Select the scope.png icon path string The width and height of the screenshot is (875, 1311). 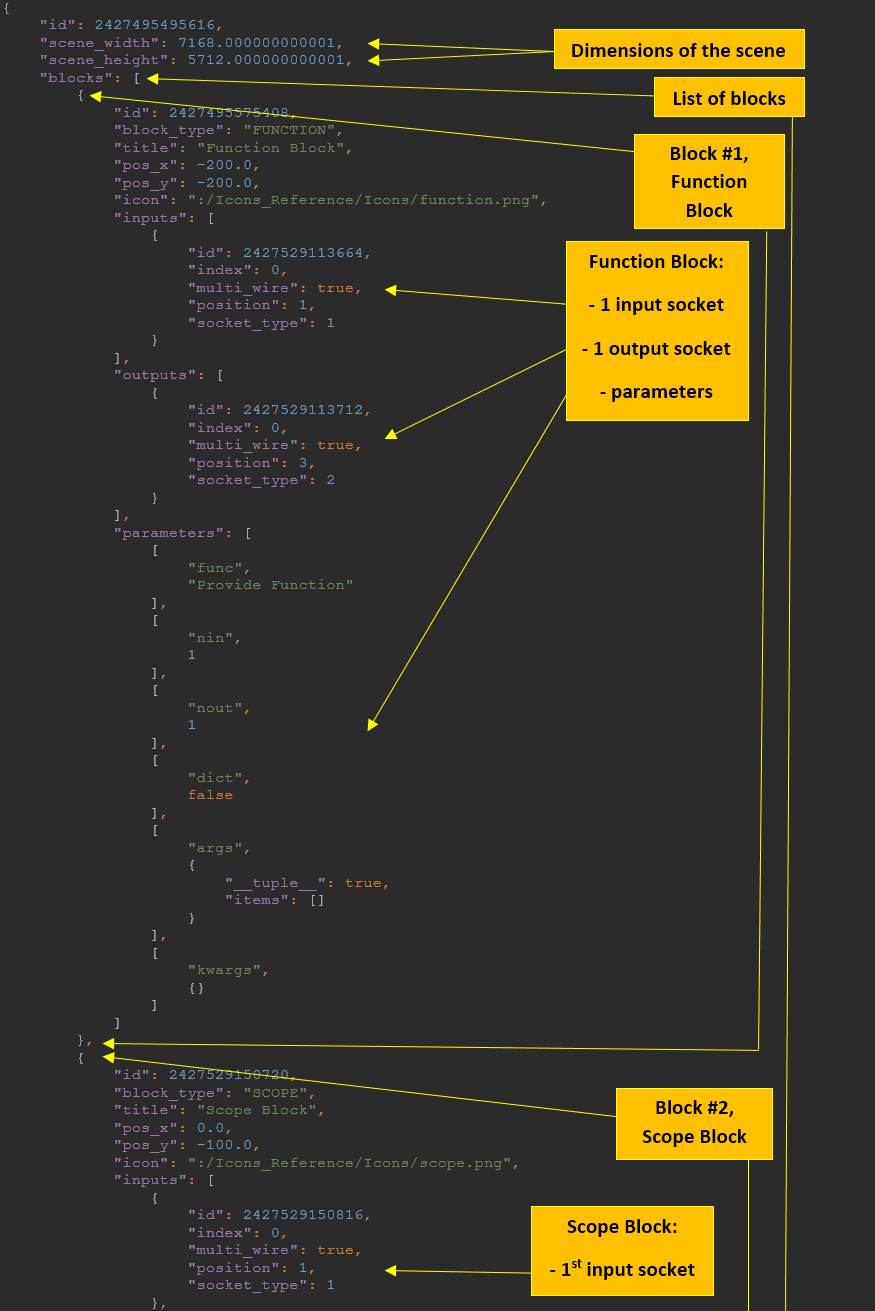(352, 1163)
